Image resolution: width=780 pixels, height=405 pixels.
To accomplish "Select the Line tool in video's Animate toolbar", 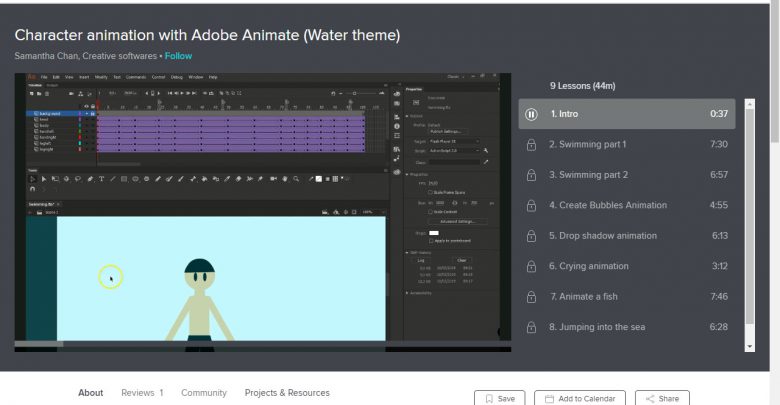I will coord(113,179).
